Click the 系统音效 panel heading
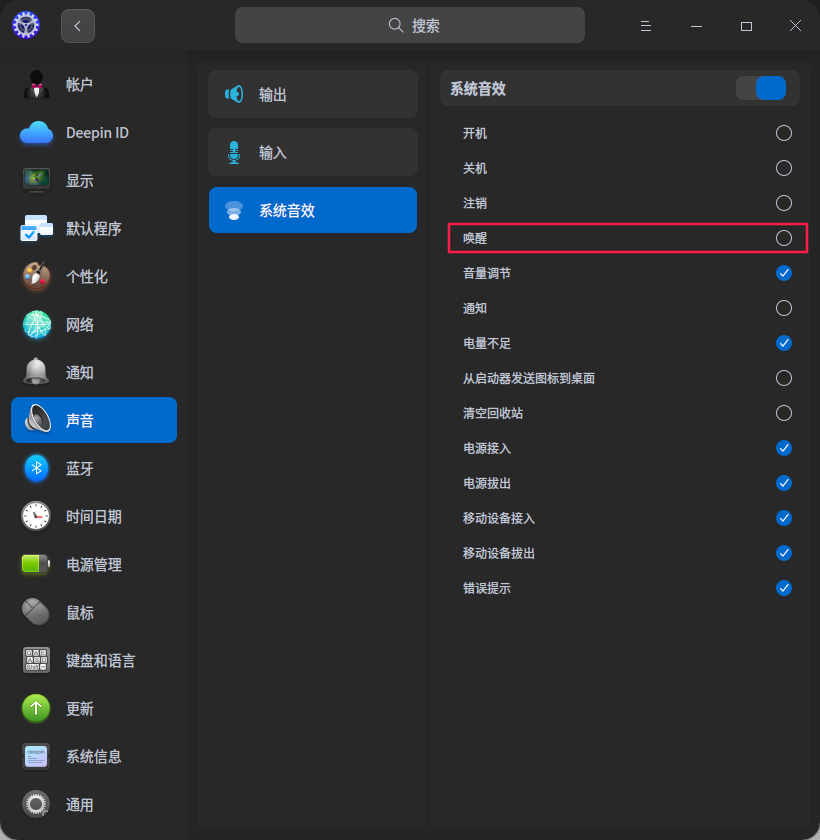The width and height of the screenshot is (820, 840). (x=478, y=89)
